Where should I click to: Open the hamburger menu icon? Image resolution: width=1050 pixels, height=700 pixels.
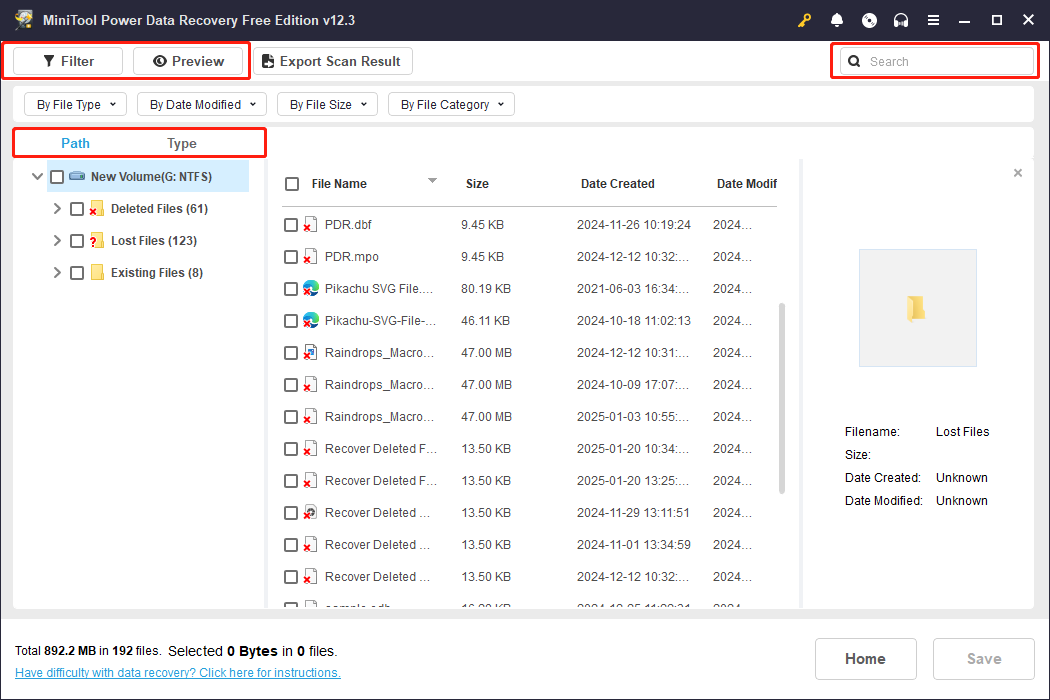[933, 20]
